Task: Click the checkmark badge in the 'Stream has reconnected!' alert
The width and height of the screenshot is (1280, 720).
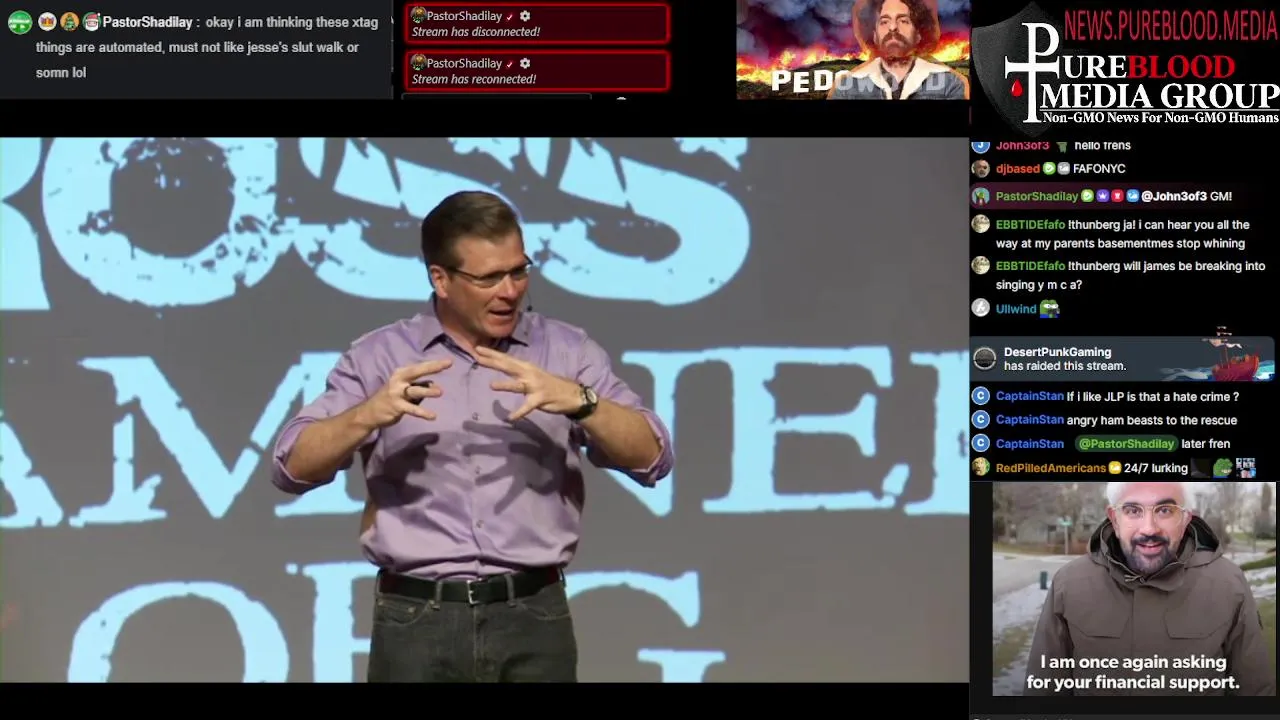Action: 510,63
